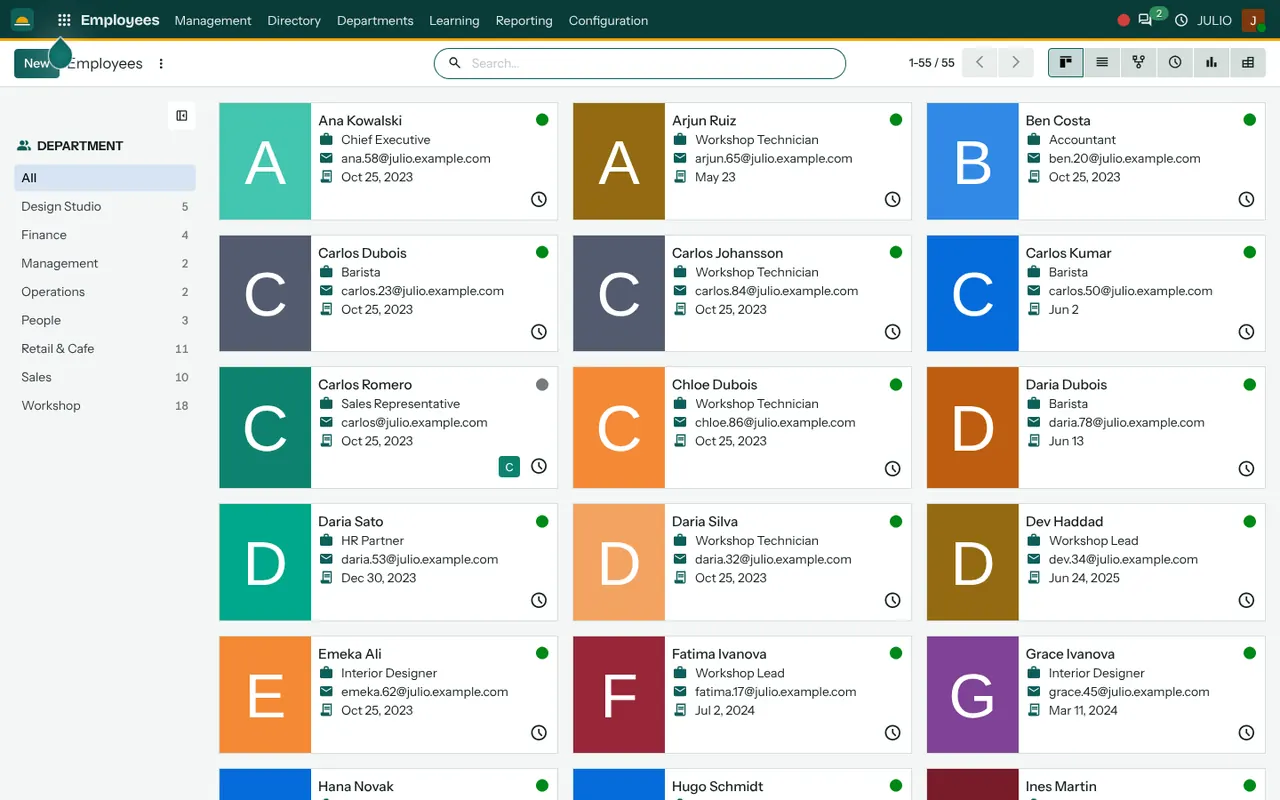Select the All department filter
1280x800 pixels.
coord(105,178)
